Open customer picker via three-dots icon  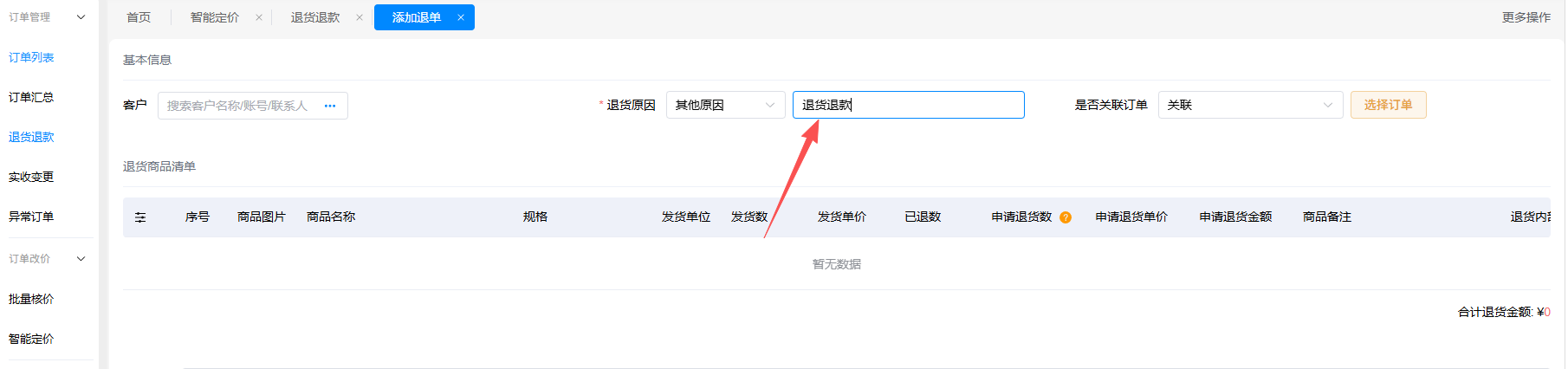(x=330, y=106)
